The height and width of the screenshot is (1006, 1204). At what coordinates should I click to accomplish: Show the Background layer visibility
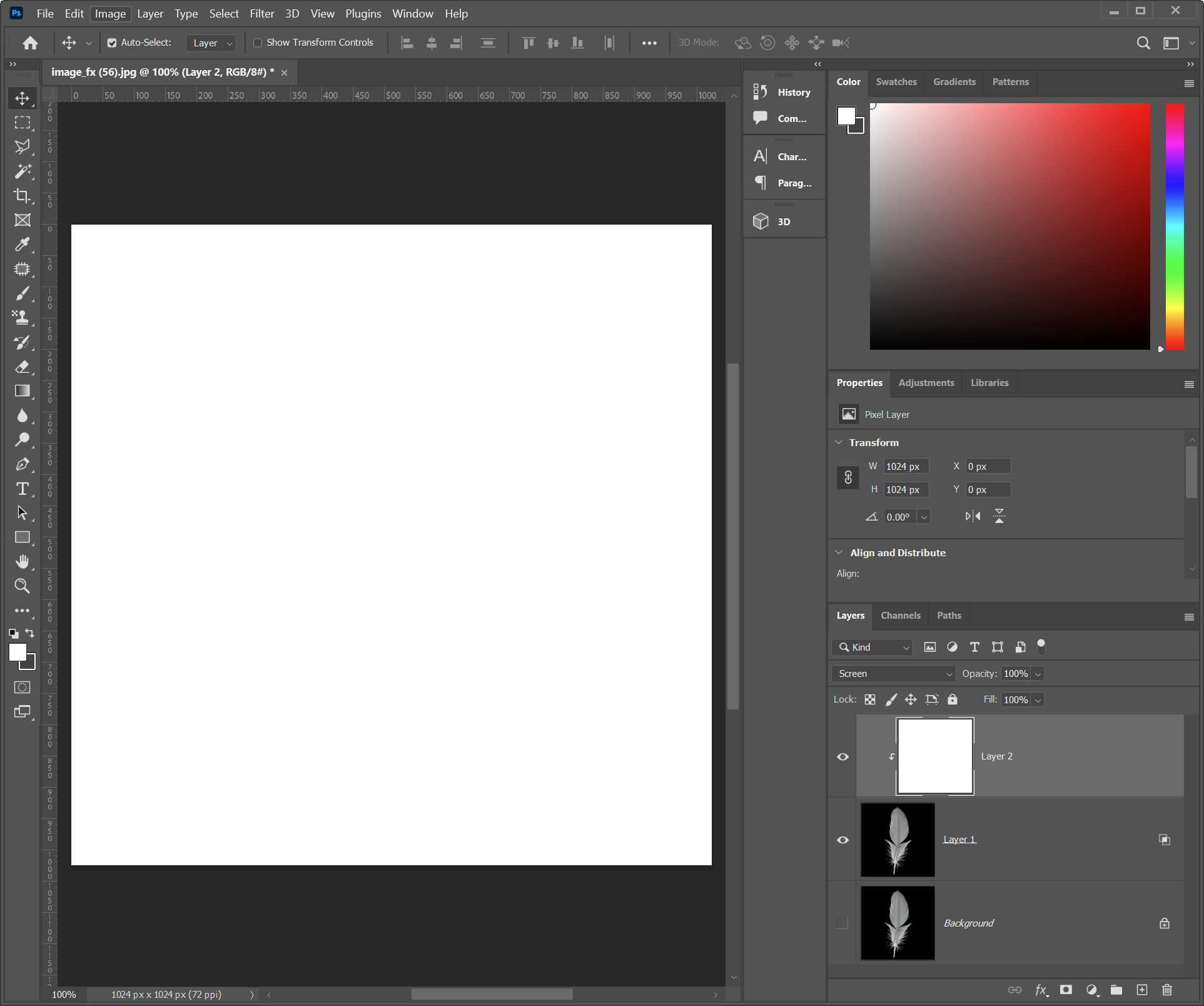842,923
